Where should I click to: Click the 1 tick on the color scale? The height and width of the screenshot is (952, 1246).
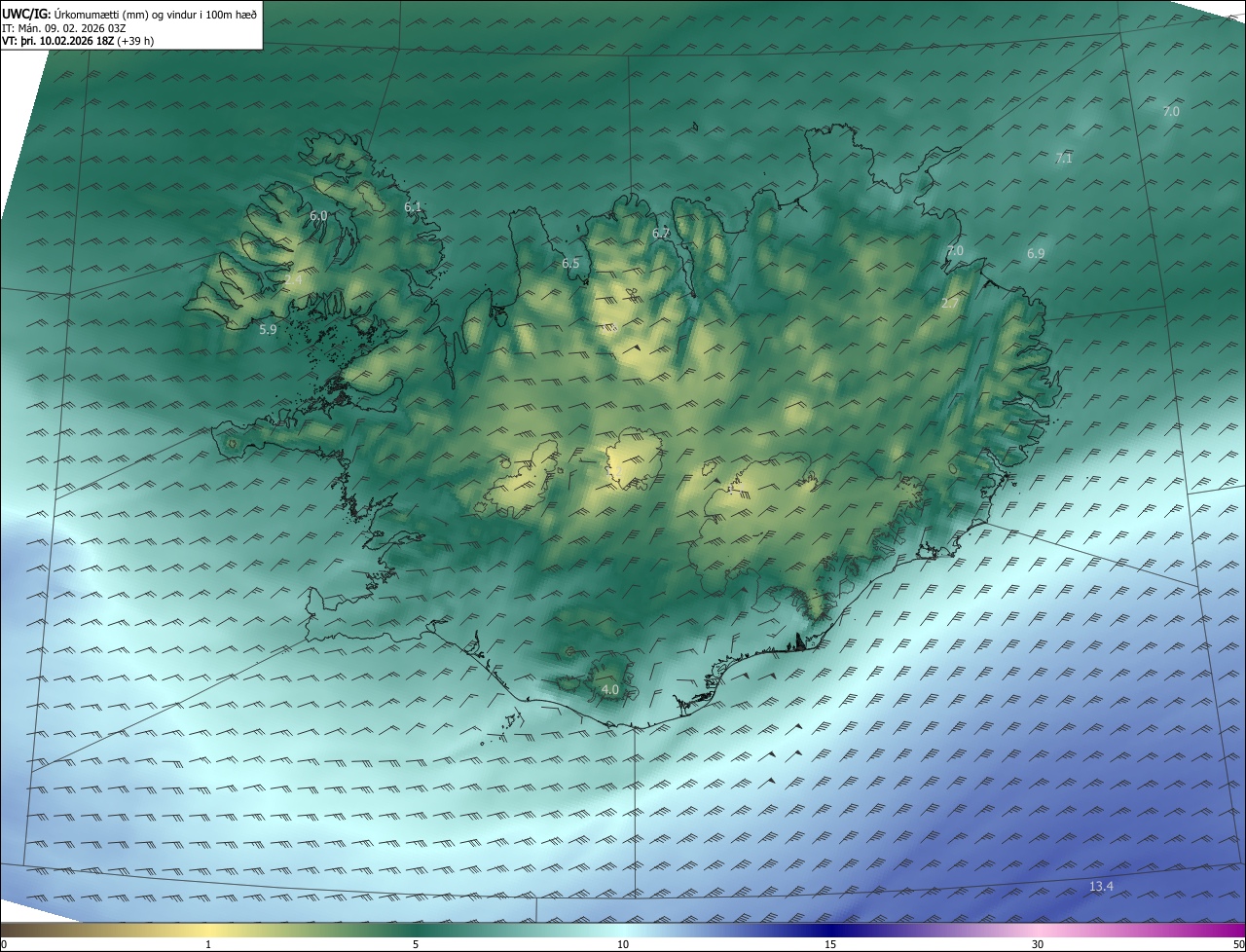208,944
